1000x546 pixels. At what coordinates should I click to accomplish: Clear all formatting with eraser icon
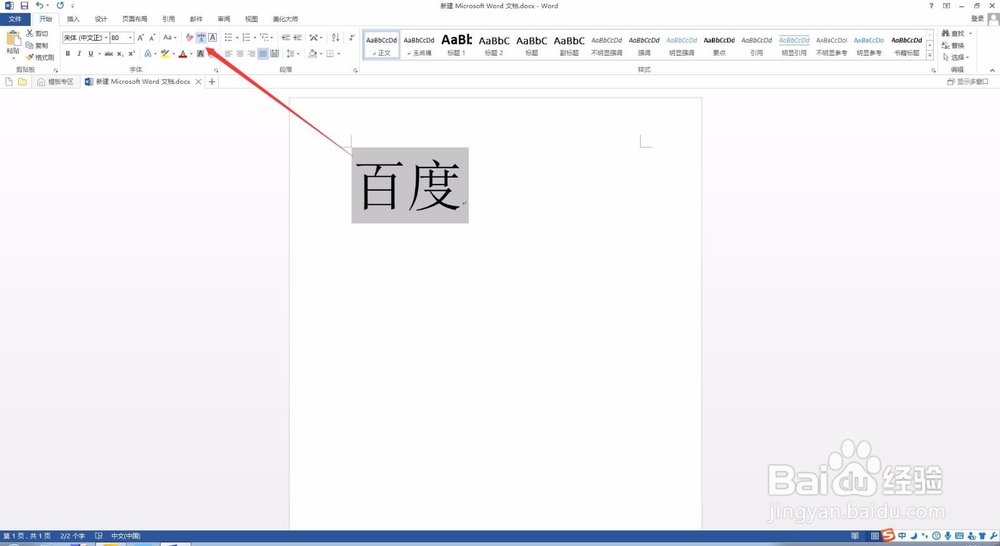point(189,38)
